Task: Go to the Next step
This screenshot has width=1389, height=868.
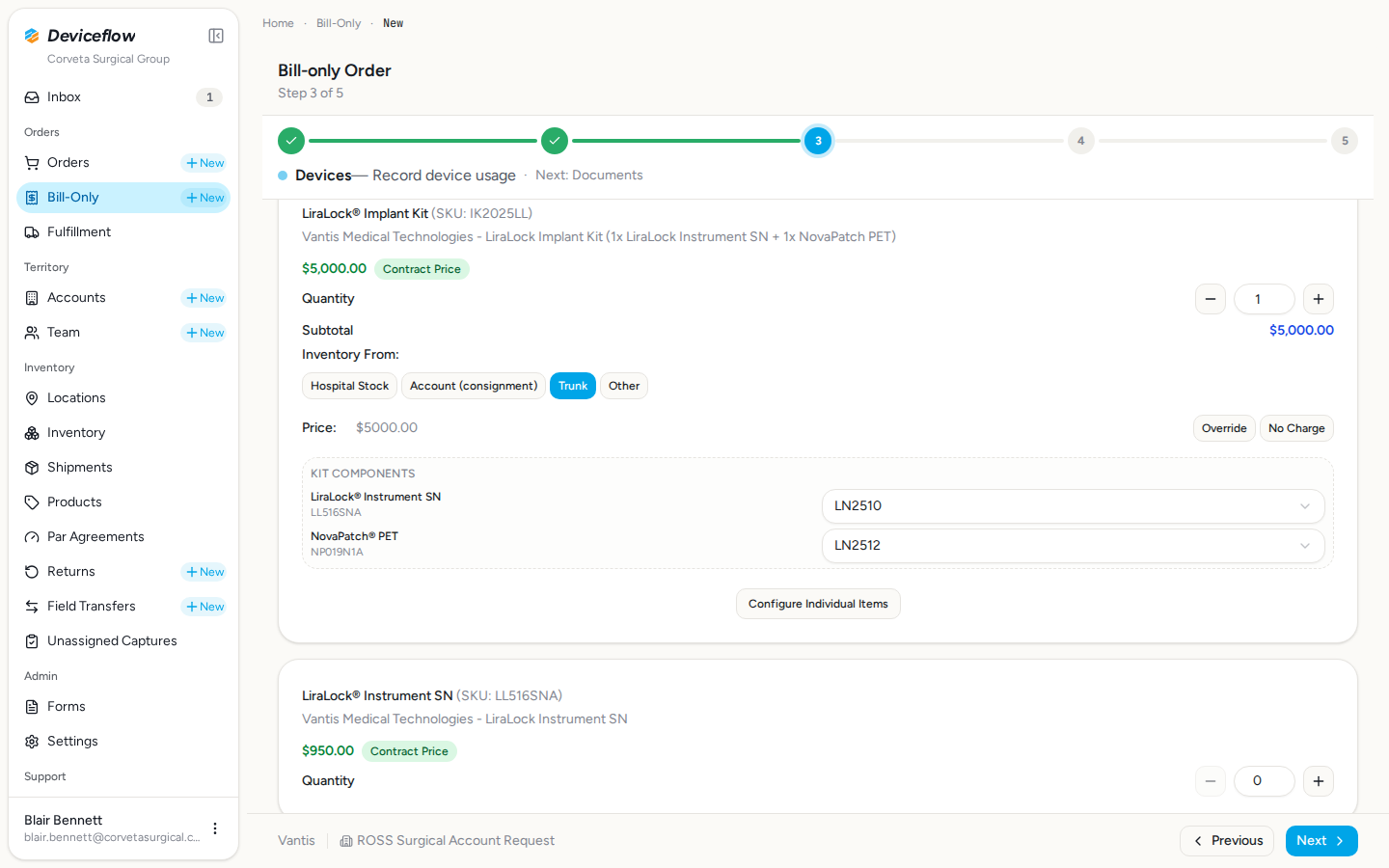Action: [x=1321, y=841]
